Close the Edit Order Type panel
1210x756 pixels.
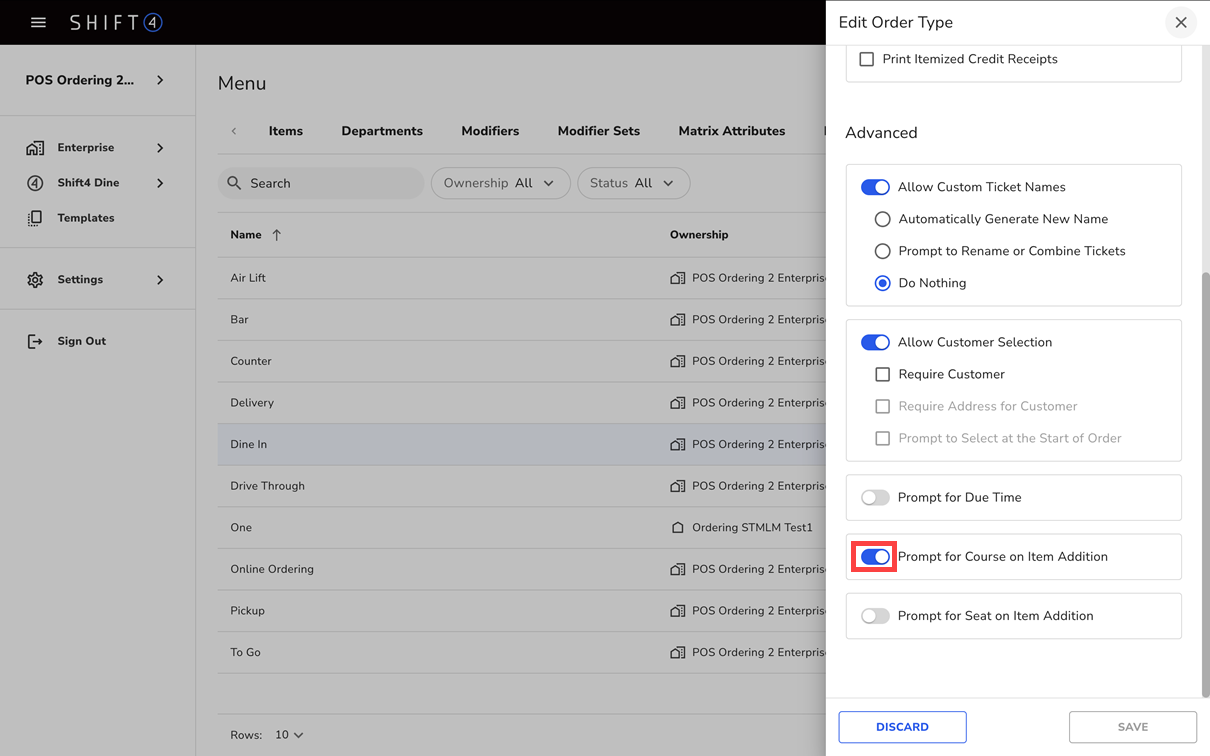click(x=1181, y=22)
